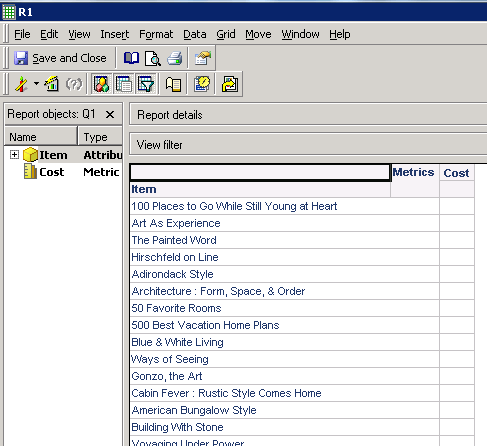Close the Report objects panel
Viewport: 487px width, 446px height.
coord(110,114)
